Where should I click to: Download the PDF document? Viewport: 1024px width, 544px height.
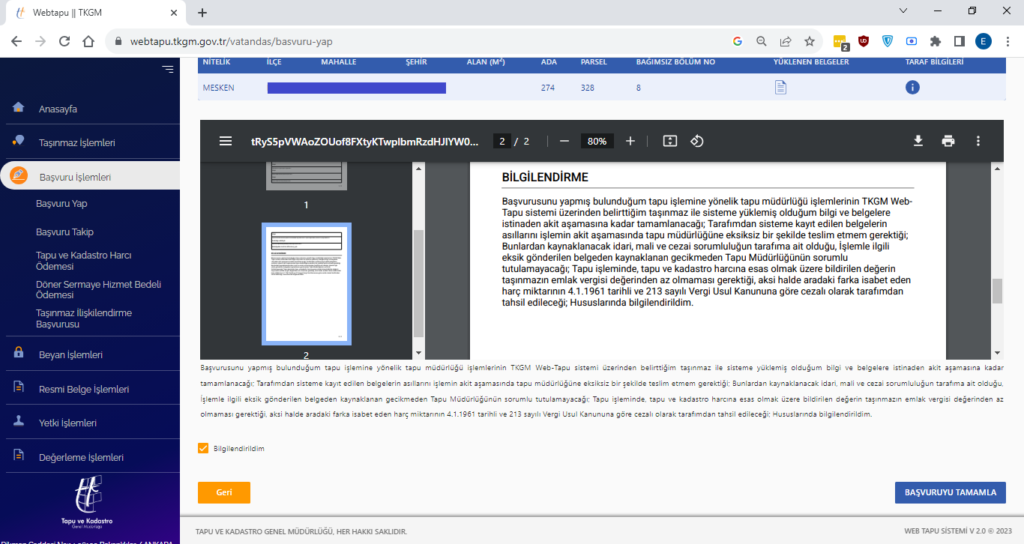(918, 141)
